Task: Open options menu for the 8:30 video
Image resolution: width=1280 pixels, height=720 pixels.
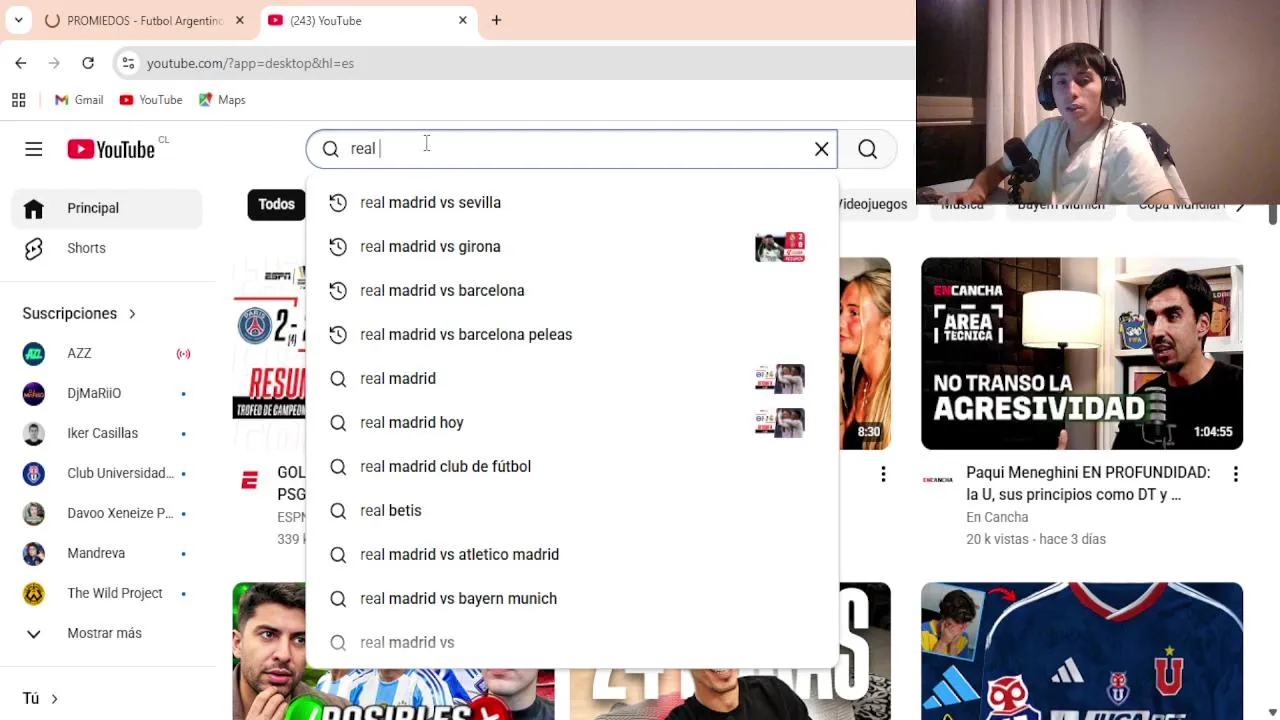Action: point(883,474)
